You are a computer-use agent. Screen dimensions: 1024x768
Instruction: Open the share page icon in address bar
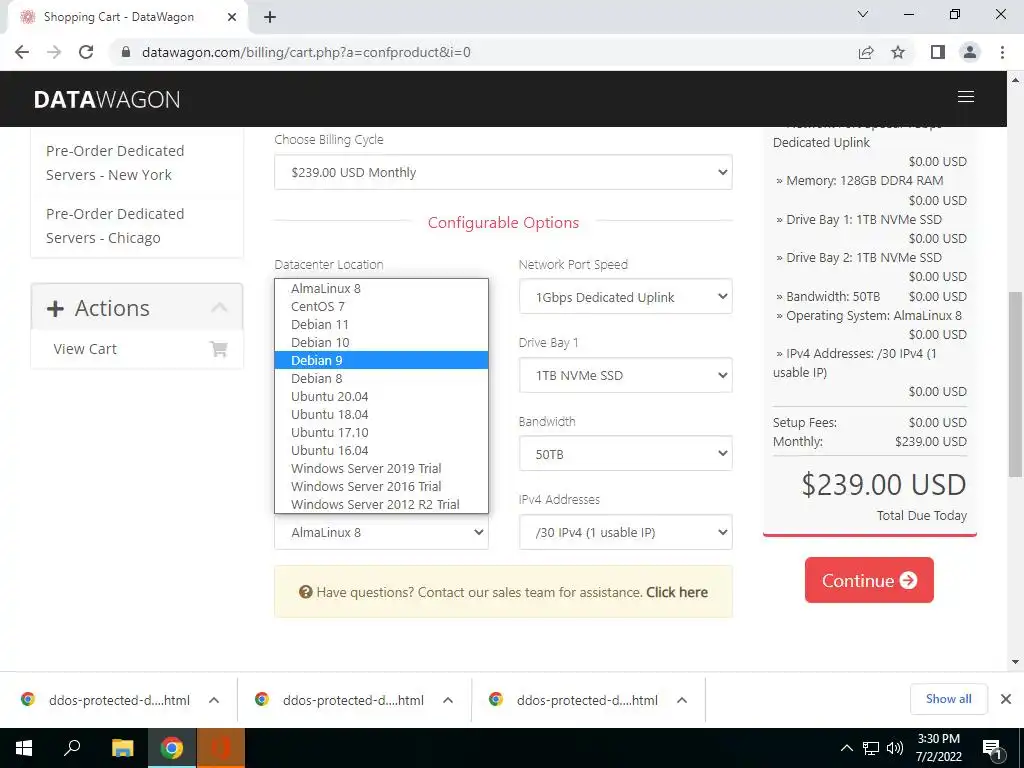point(866,52)
